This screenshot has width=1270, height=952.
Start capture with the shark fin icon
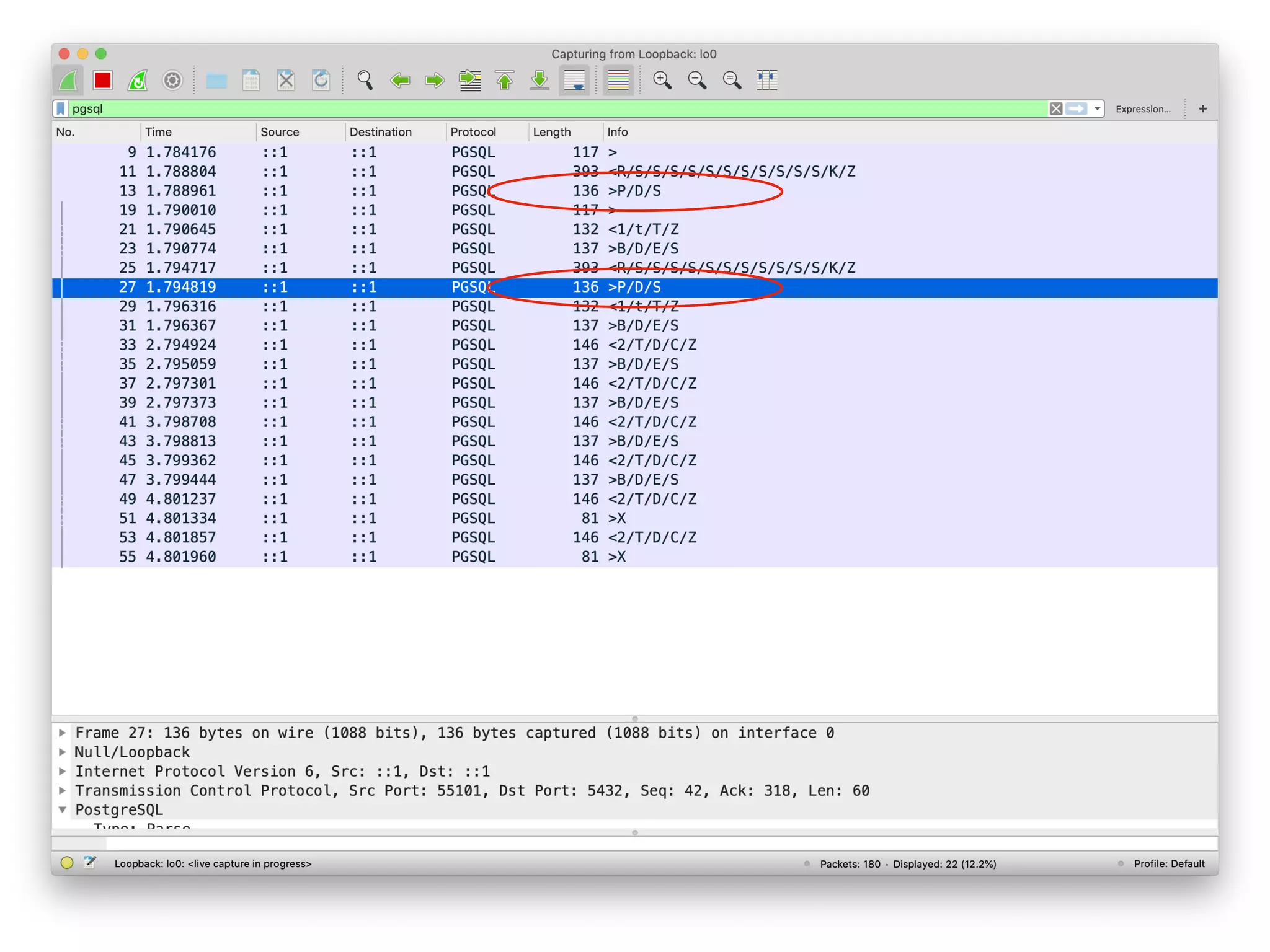68,80
